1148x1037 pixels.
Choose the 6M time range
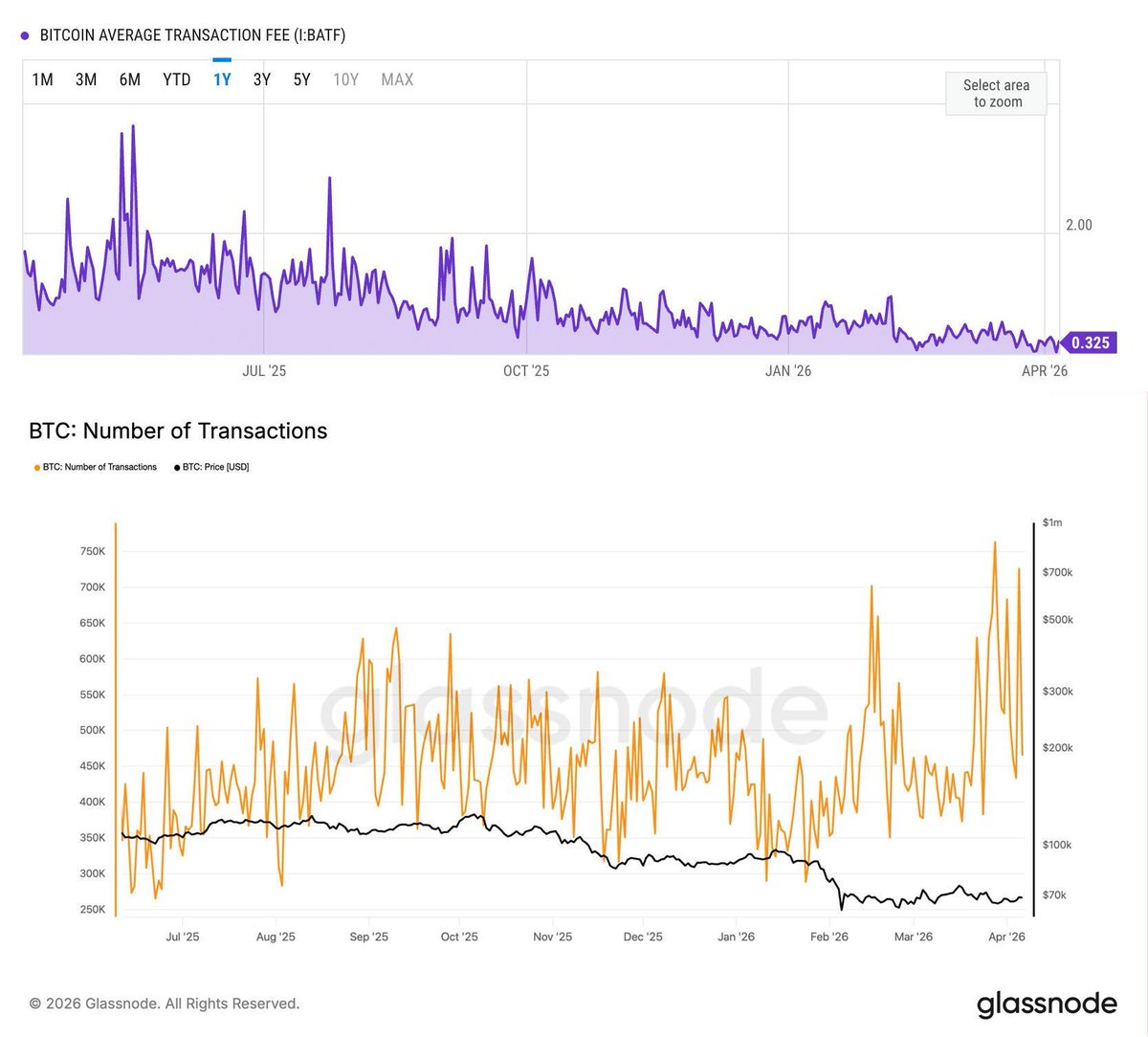tap(130, 79)
